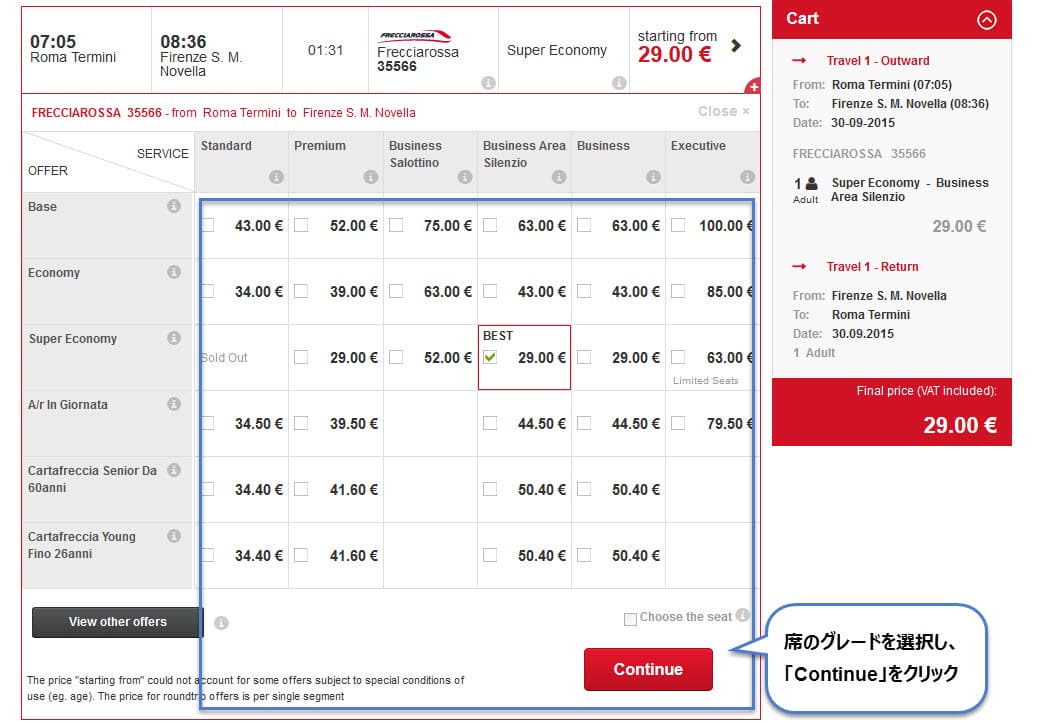The height and width of the screenshot is (723, 1043).
Task: Click Travel 1 - Outward heading
Action: pos(878,61)
